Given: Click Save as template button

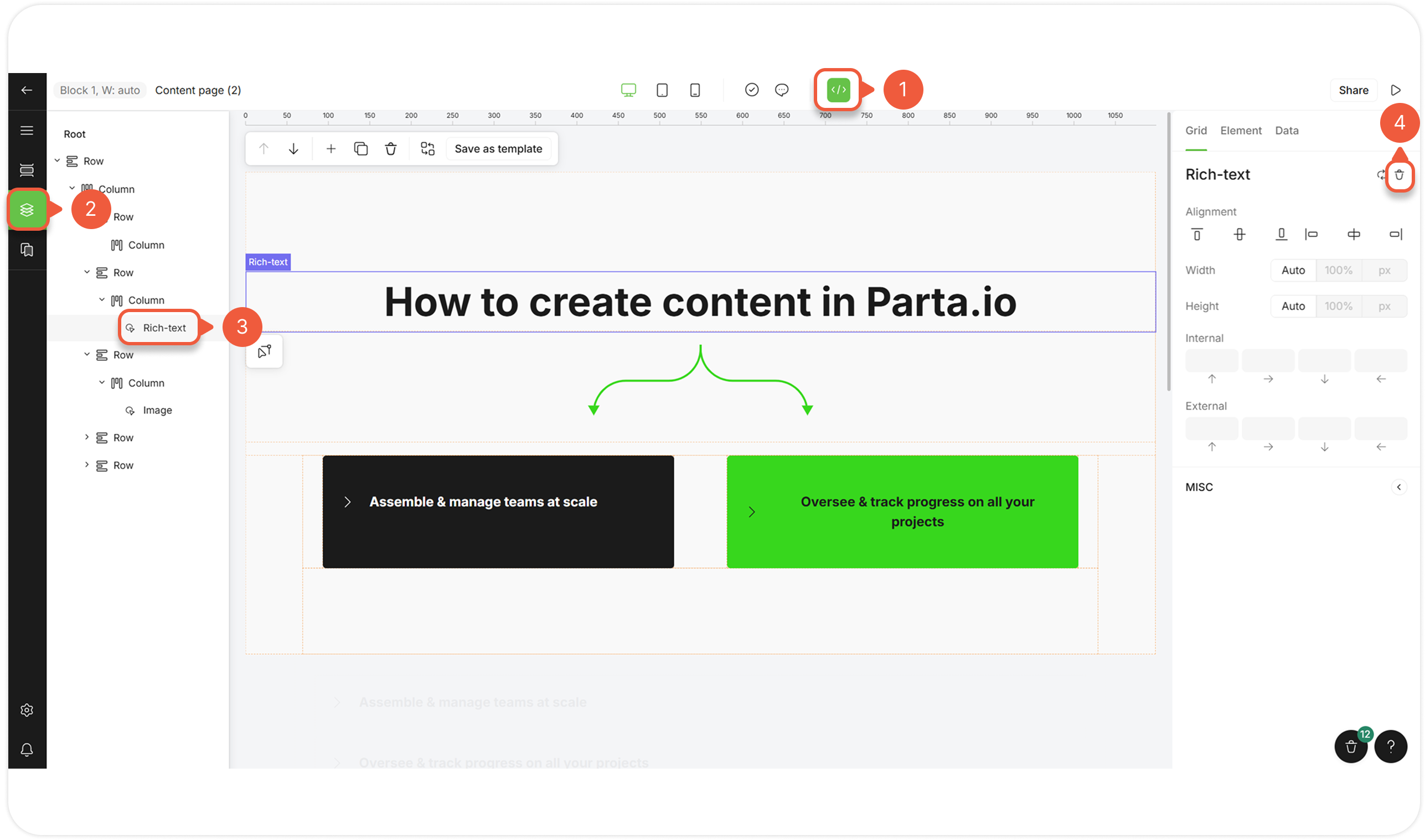Looking at the screenshot, I should tap(498, 149).
